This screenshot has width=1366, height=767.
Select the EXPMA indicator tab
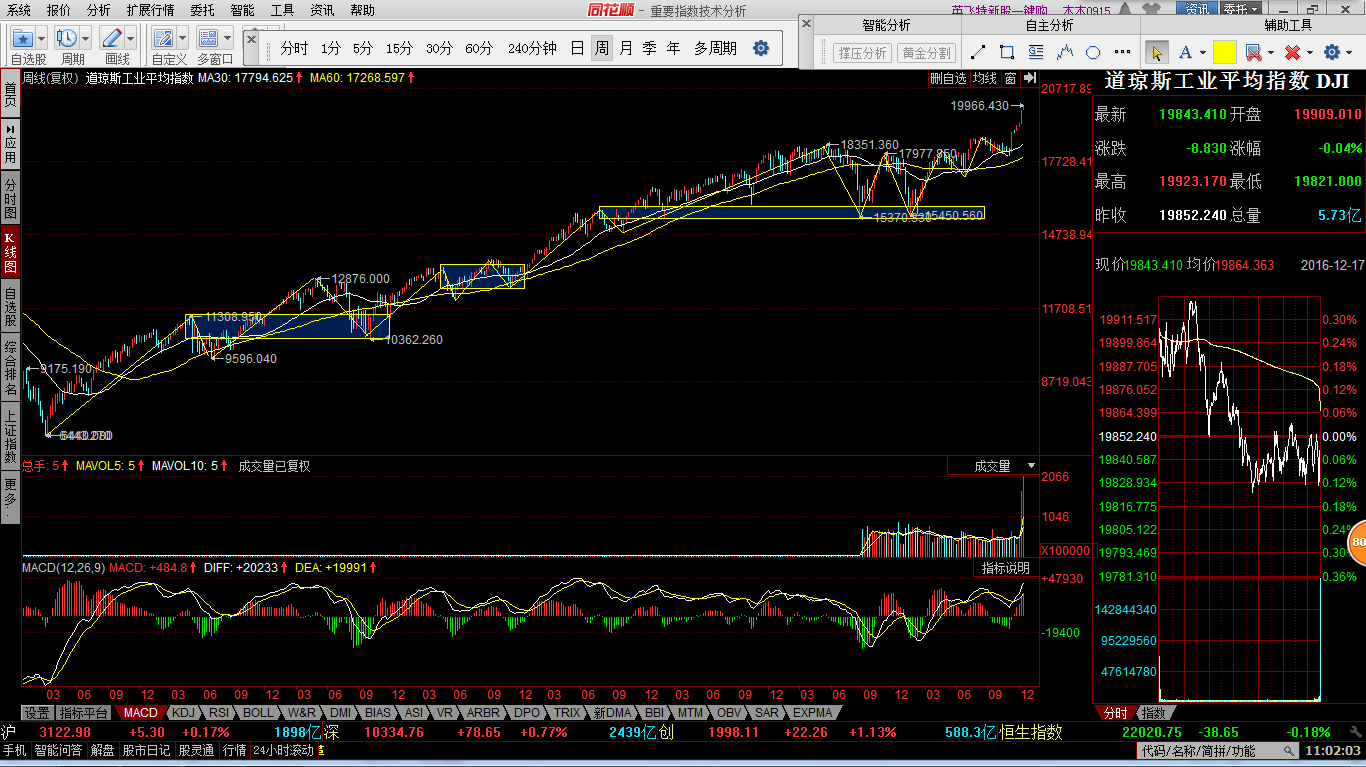click(812, 713)
